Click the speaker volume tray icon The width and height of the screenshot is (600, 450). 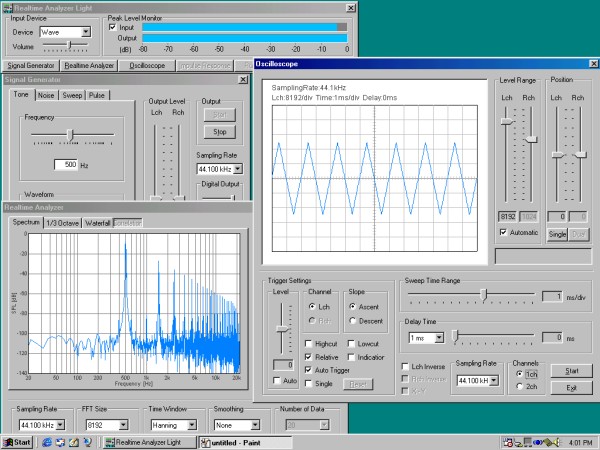[x=556, y=443]
